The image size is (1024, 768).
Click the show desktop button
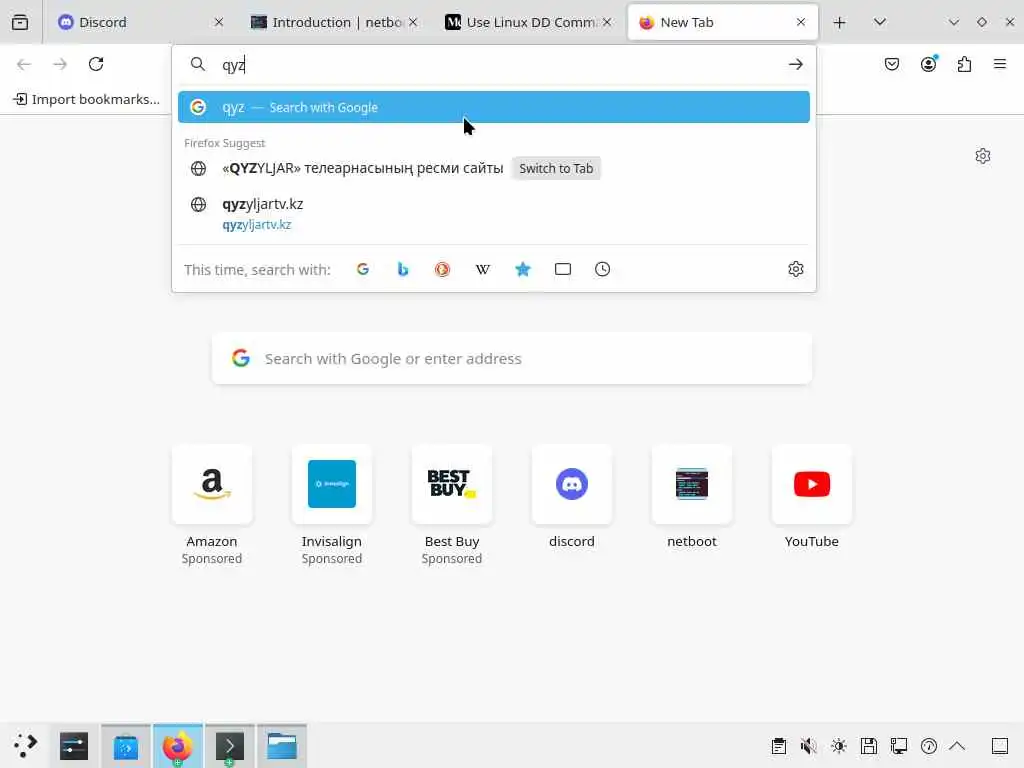[x=1000, y=746]
